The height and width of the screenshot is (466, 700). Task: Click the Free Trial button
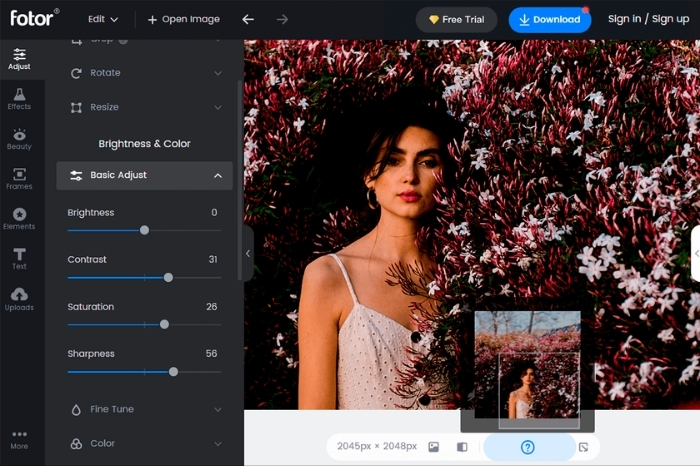[456, 20]
